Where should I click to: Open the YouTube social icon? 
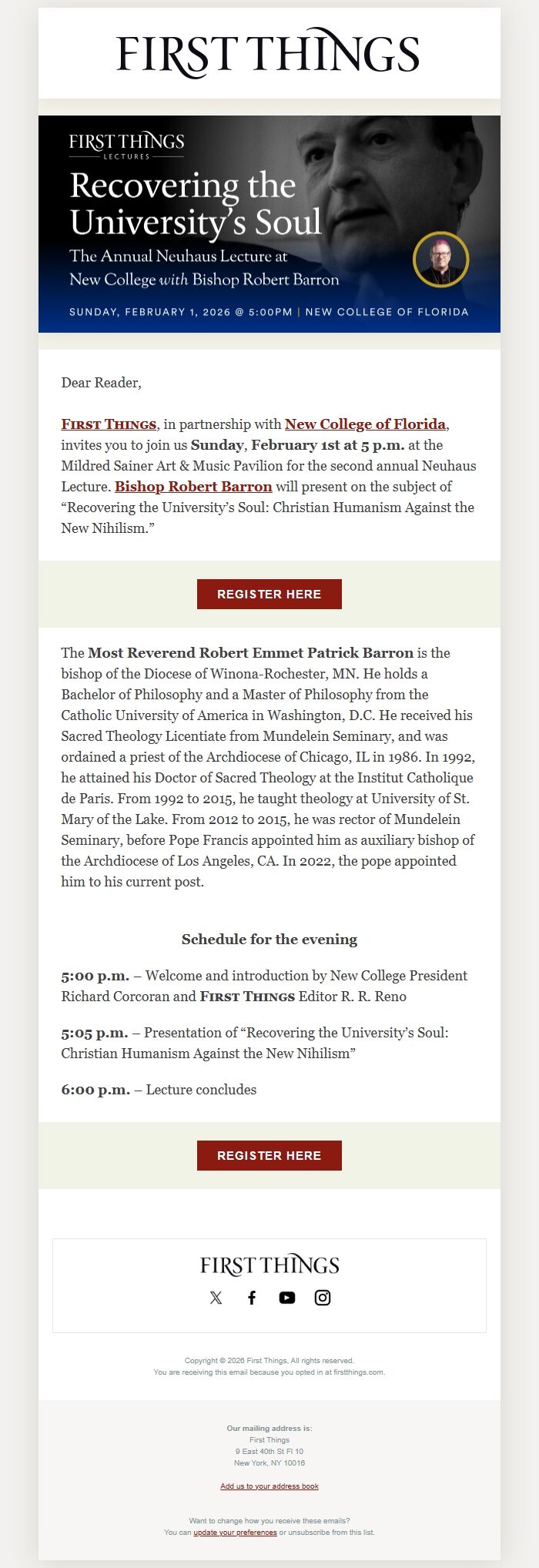(287, 1298)
